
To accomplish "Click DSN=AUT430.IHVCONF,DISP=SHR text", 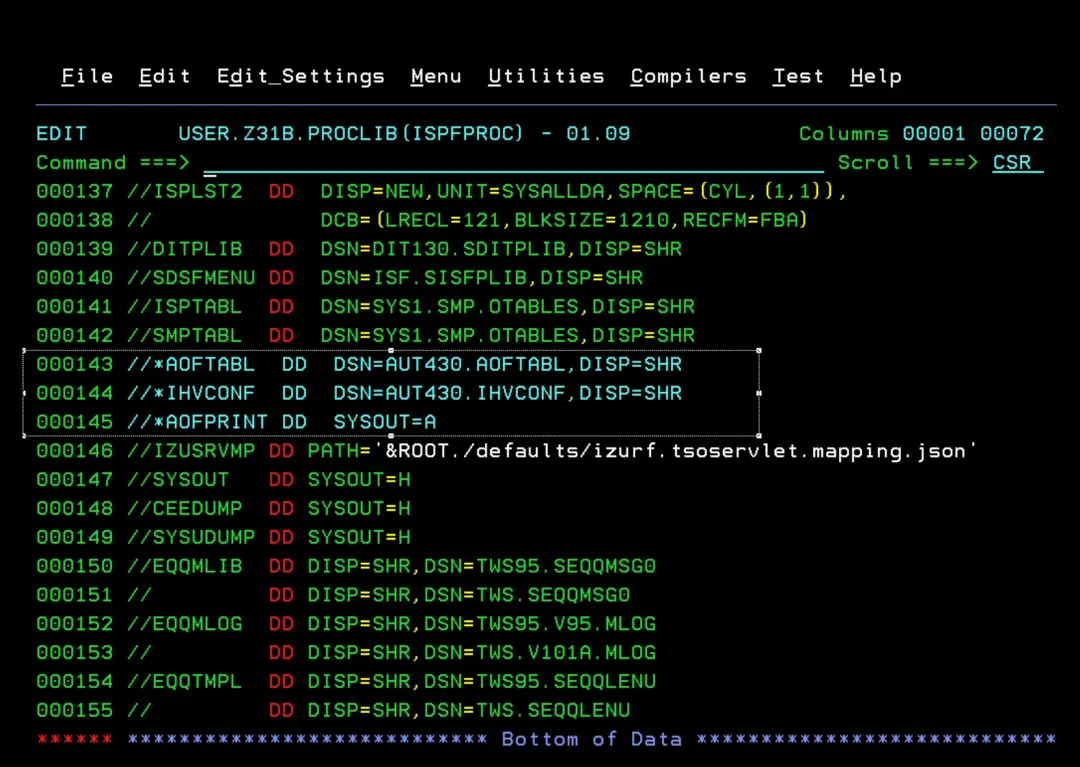I will (508, 393).
